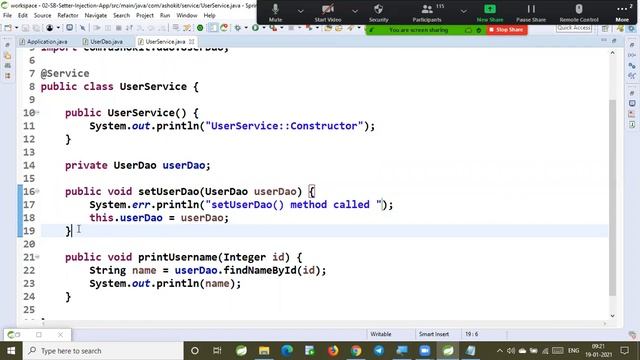Click the Windows taskbar search box
640x360 pixels.
click(103, 351)
